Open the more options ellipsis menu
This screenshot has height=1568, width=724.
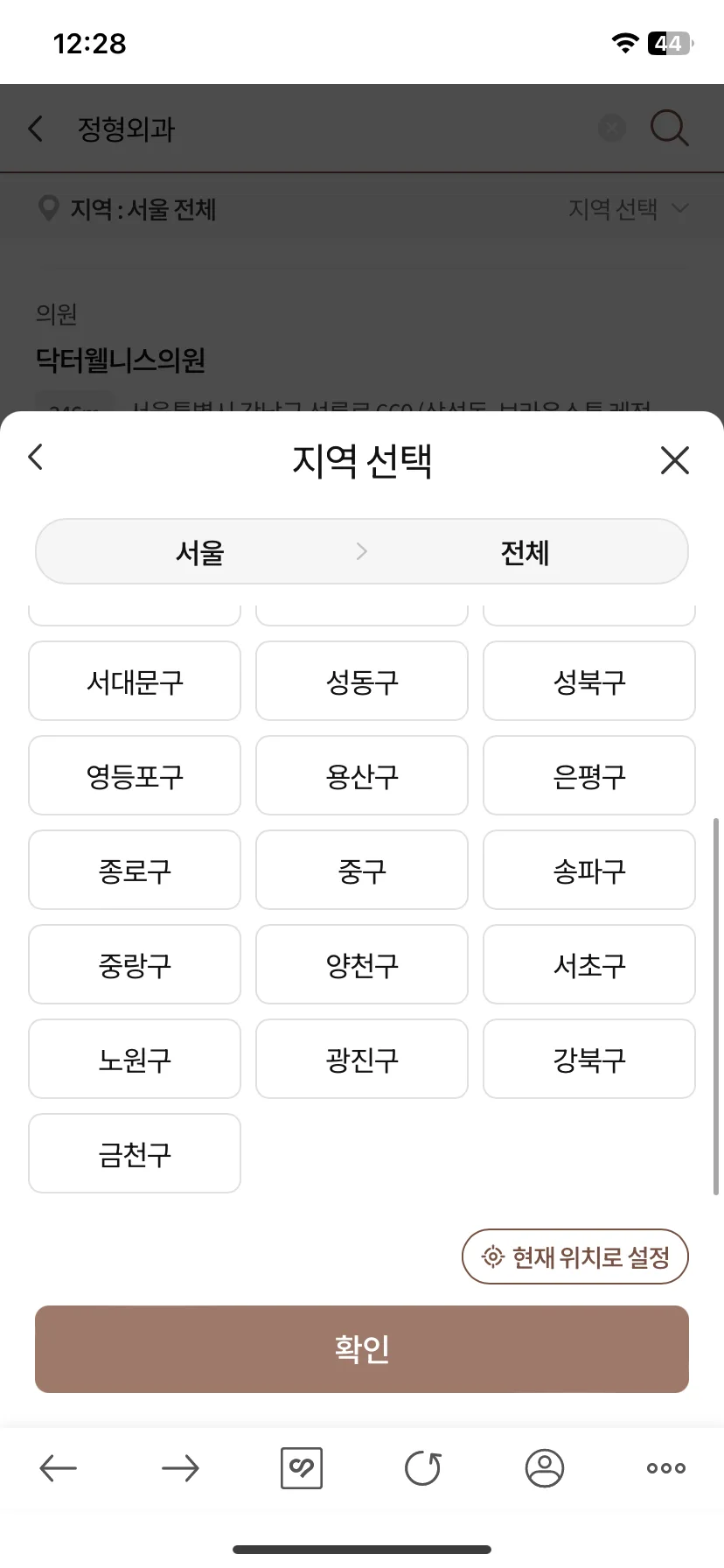point(666,1468)
